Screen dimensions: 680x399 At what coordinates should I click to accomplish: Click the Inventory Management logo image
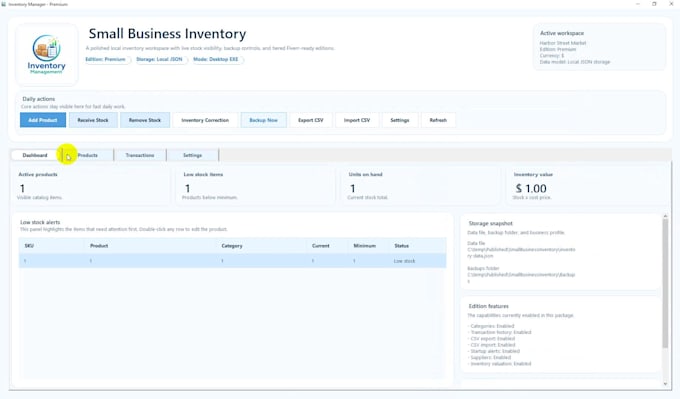[x=46, y=55]
